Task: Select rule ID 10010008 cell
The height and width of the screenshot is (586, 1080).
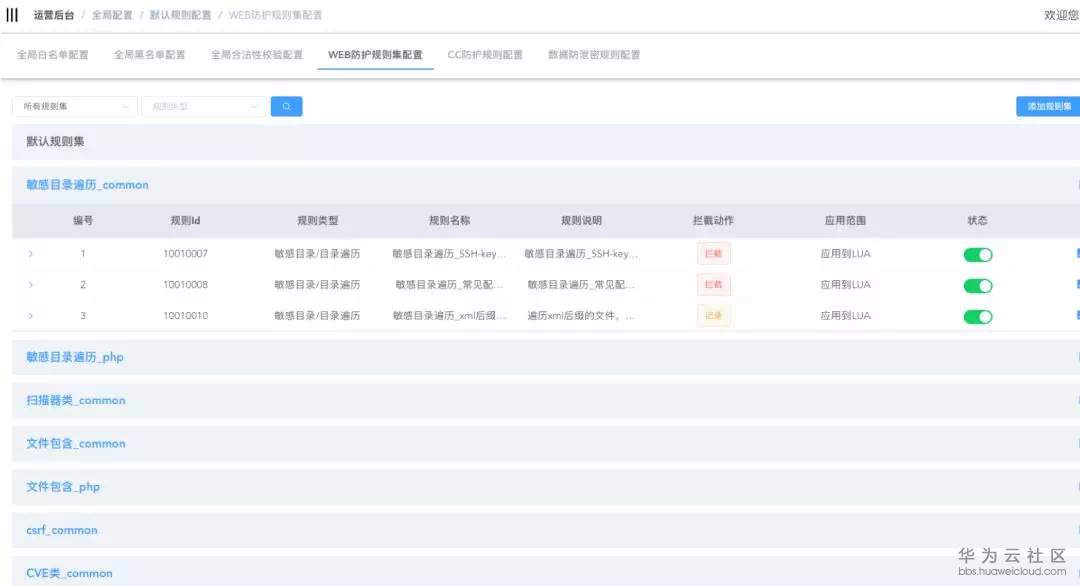Action: click(x=185, y=285)
